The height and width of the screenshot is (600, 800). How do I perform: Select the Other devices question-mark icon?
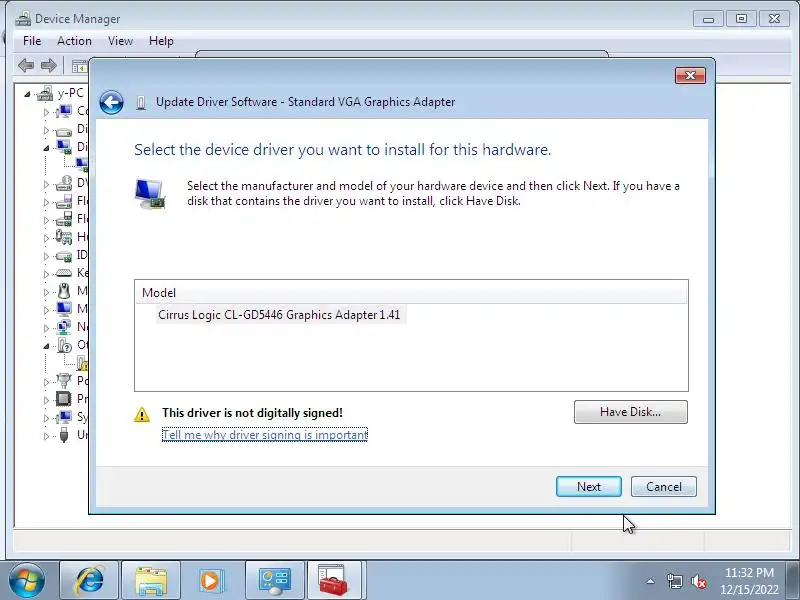click(64, 345)
